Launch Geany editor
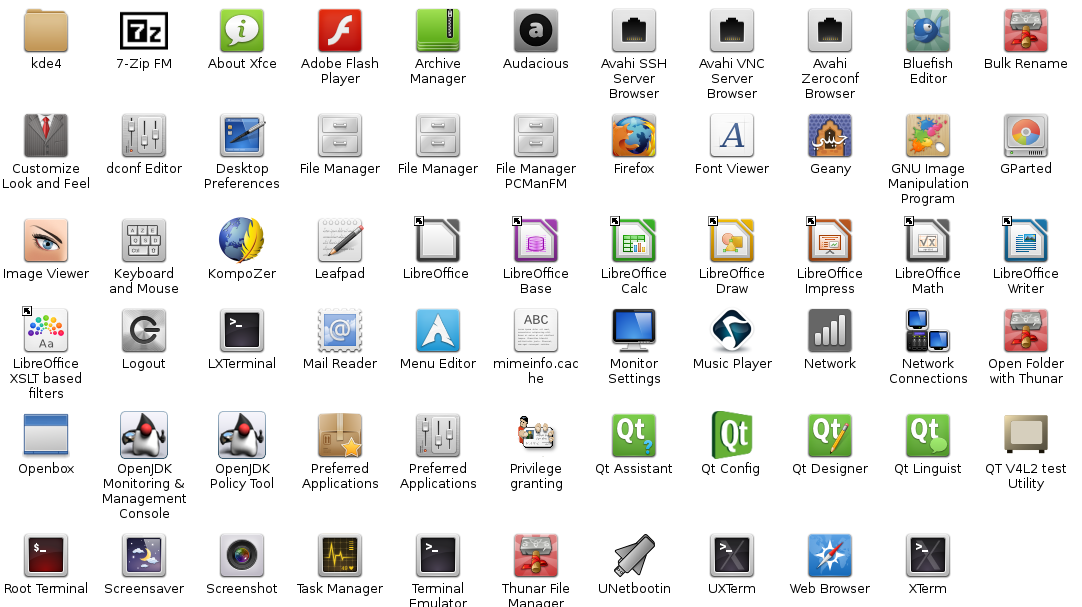This screenshot has height=607, width=1082. [829, 136]
